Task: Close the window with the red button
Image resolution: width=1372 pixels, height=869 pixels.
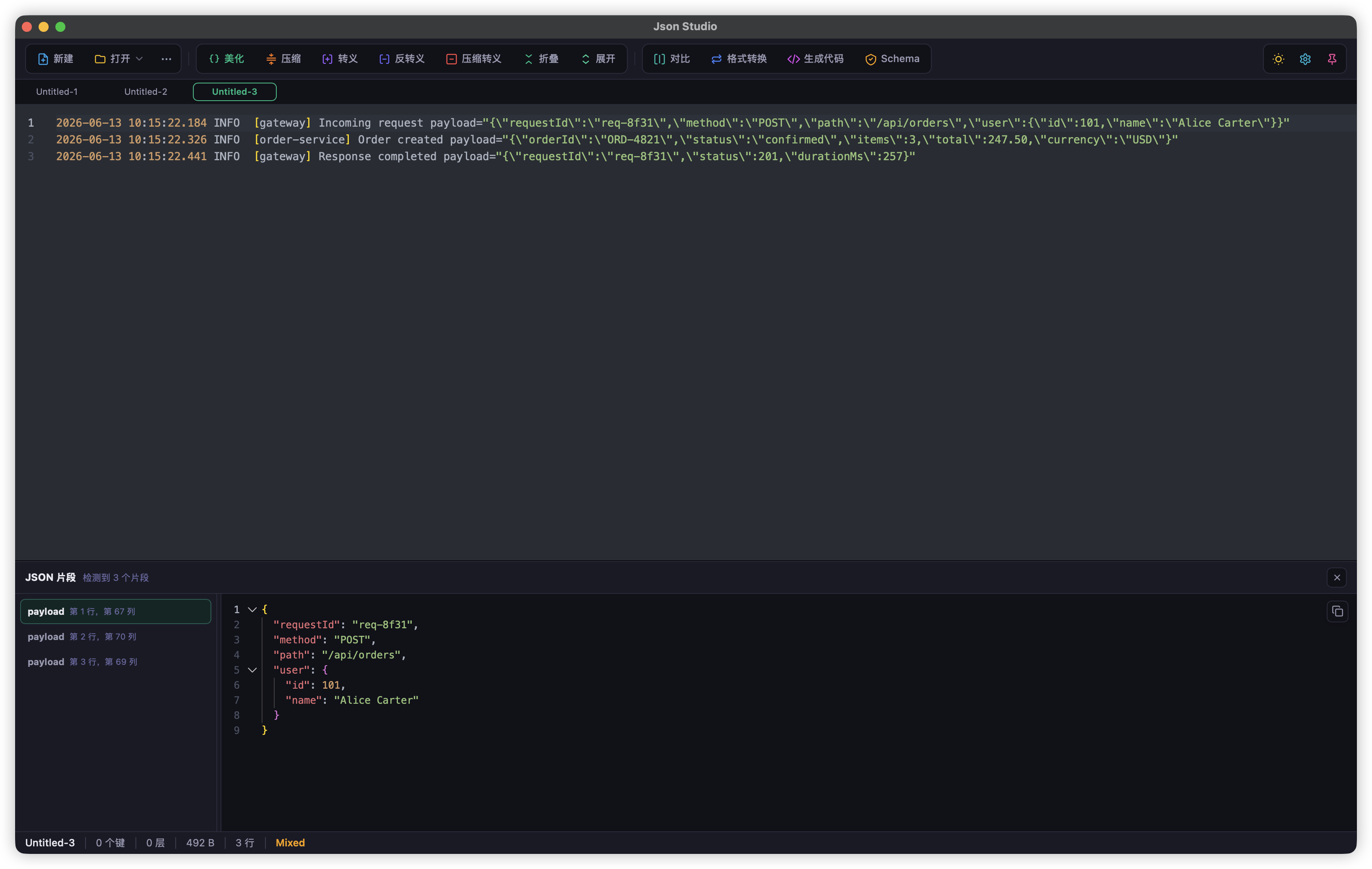Action: pyautogui.click(x=27, y=27)
